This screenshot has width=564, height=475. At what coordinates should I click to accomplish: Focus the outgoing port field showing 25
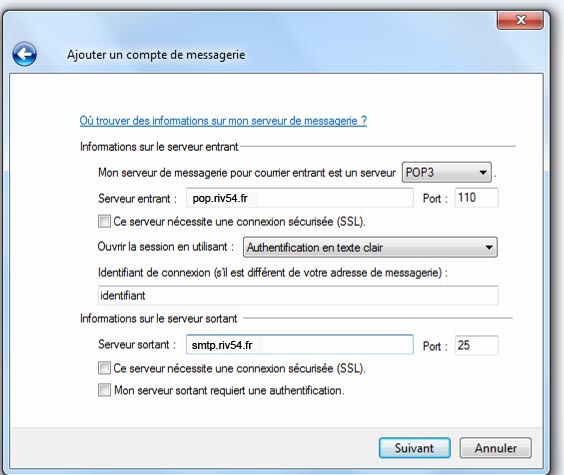[x=477, y=345]
